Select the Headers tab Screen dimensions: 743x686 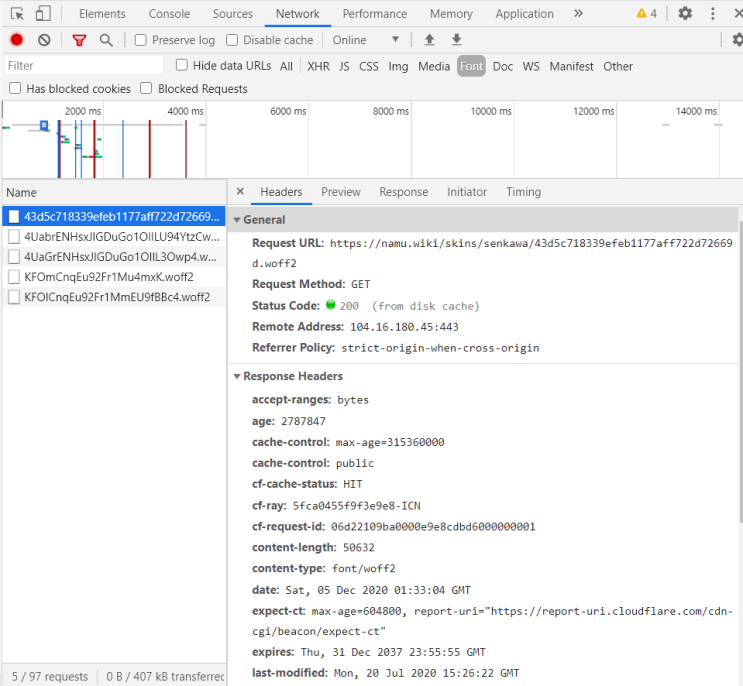pyautogui.click(x=281, y=192)
